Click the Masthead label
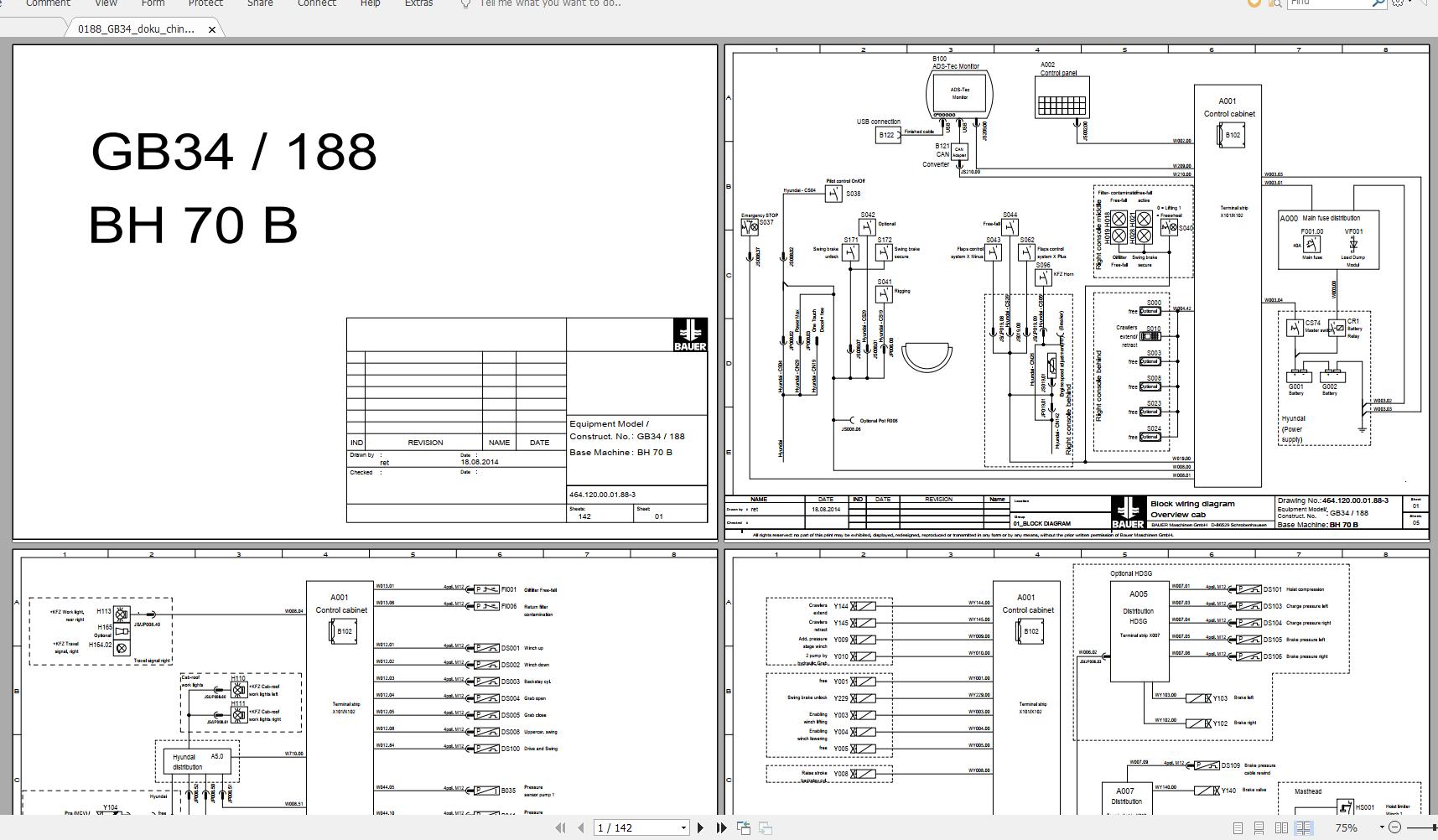 1308,791
